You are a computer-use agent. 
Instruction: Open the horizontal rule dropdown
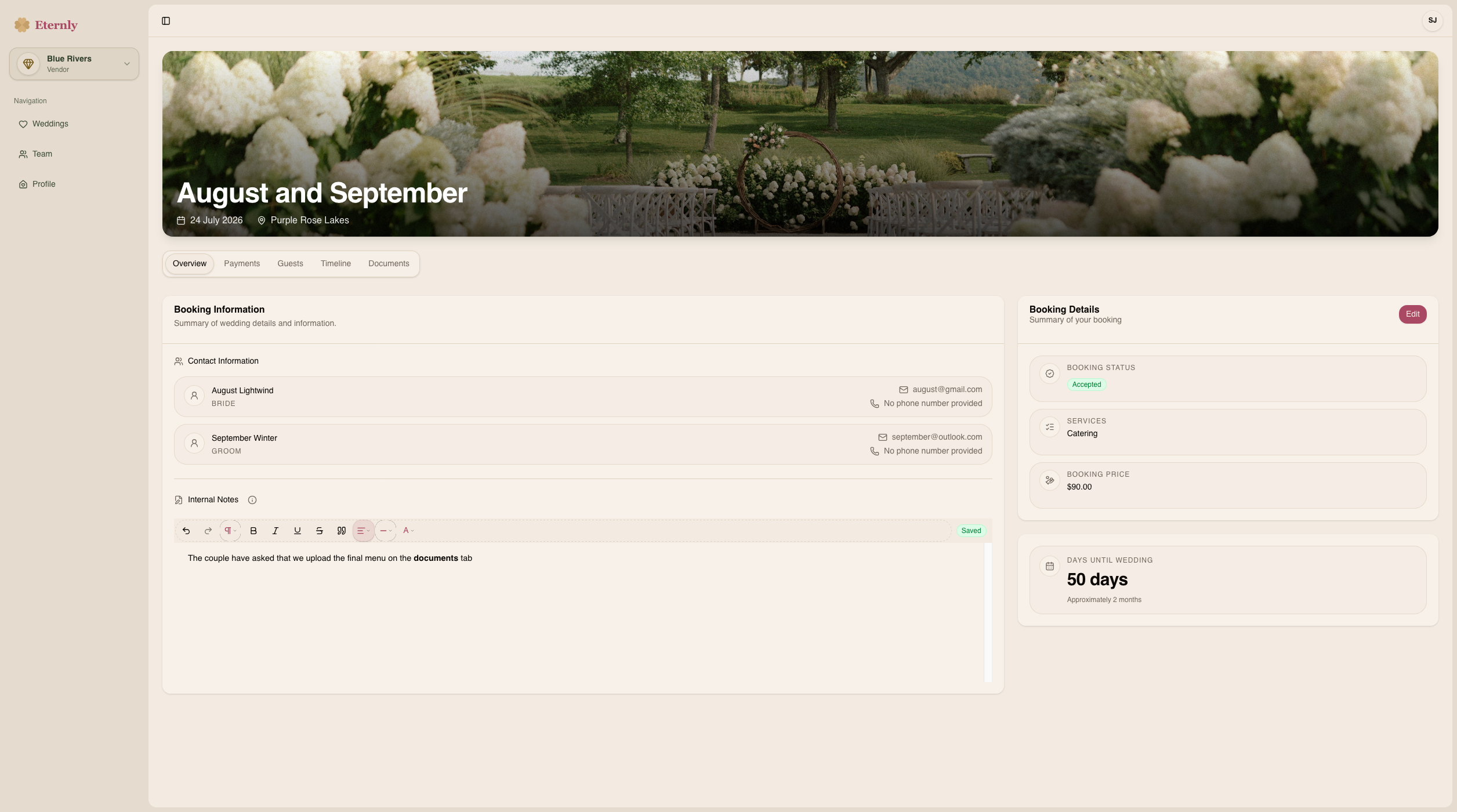[386, 531]
